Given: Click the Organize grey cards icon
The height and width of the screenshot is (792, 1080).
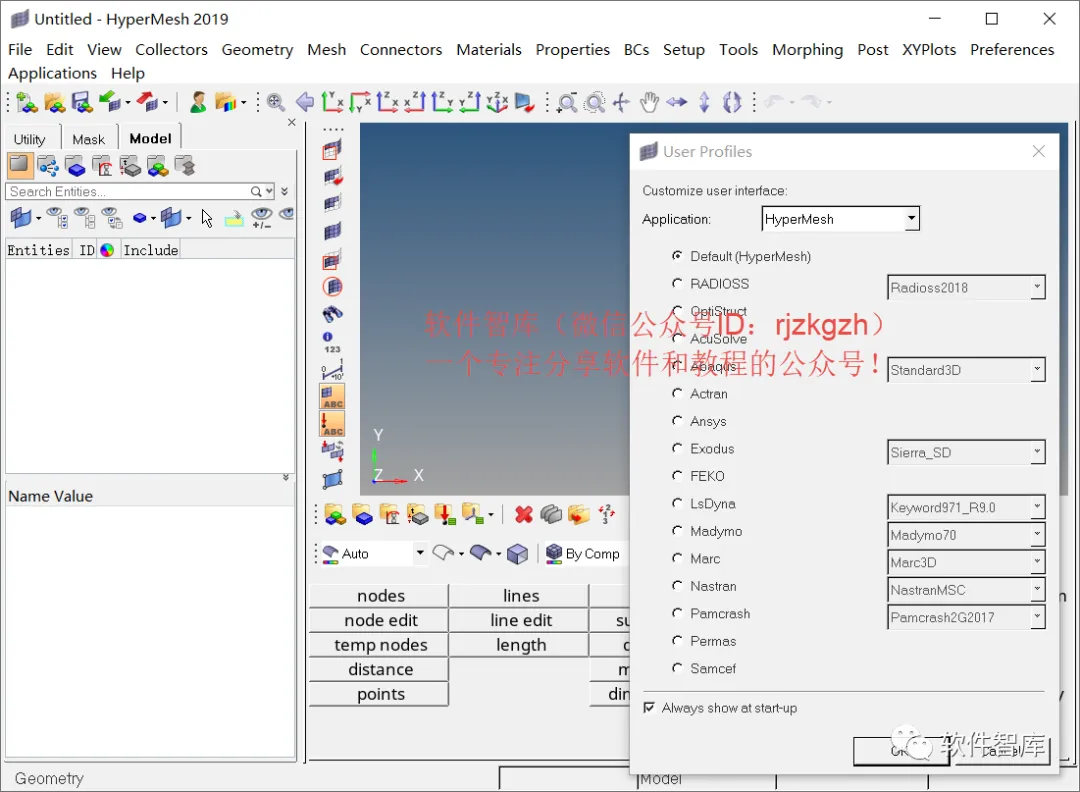Looking at the screenshot, I should (x=551, y=514).
